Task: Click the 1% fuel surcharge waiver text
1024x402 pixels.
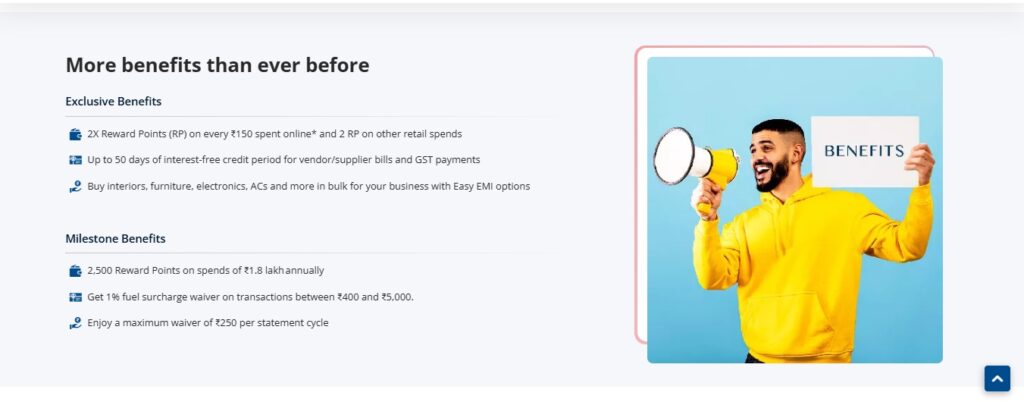Action: (x=250, y=297)
